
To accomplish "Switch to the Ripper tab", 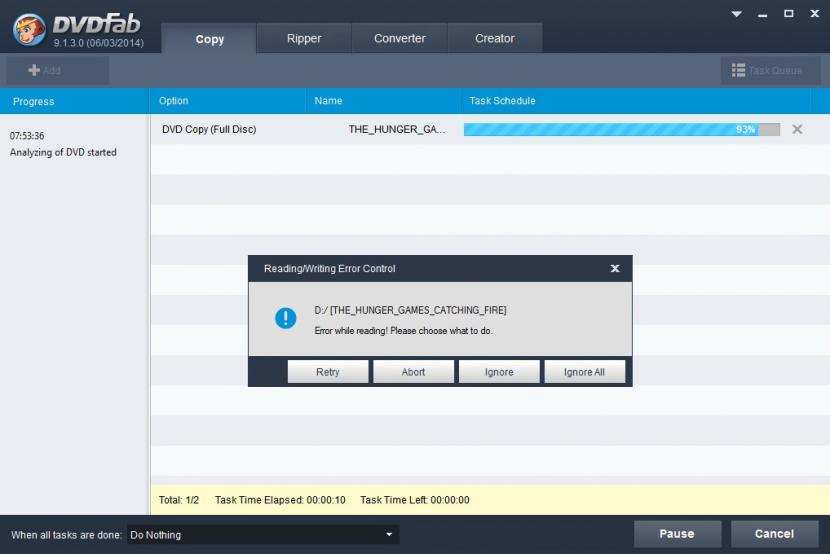I will [304, 38].
